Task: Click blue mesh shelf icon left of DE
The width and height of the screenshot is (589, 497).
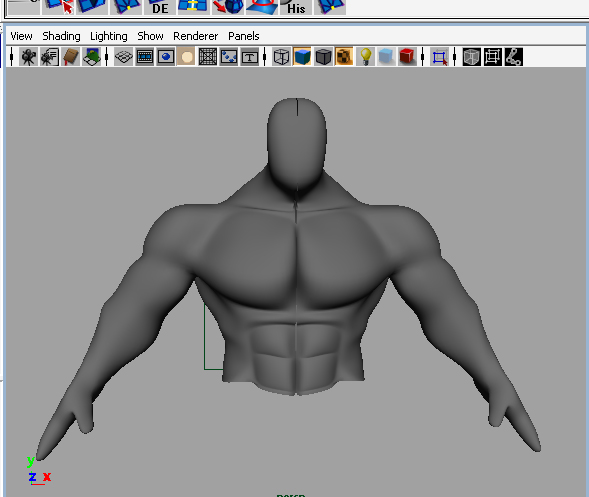Action: point(125,7)
